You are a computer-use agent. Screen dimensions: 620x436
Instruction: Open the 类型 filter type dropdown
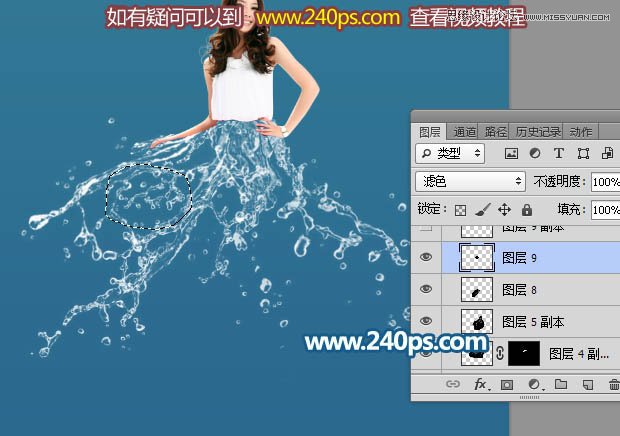[x=450, y=153]
